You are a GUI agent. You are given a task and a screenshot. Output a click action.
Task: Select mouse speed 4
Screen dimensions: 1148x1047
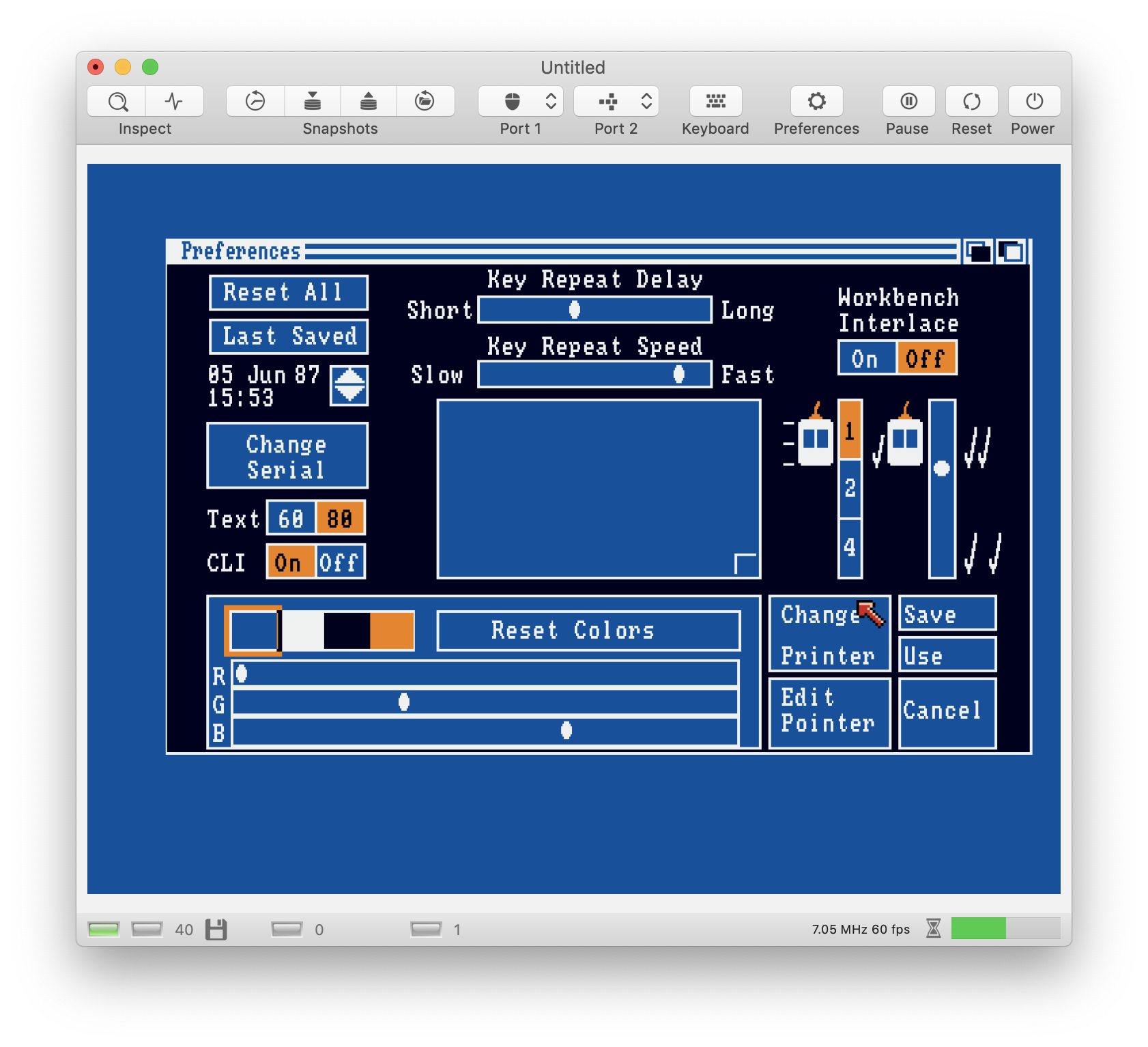(850, 548)
